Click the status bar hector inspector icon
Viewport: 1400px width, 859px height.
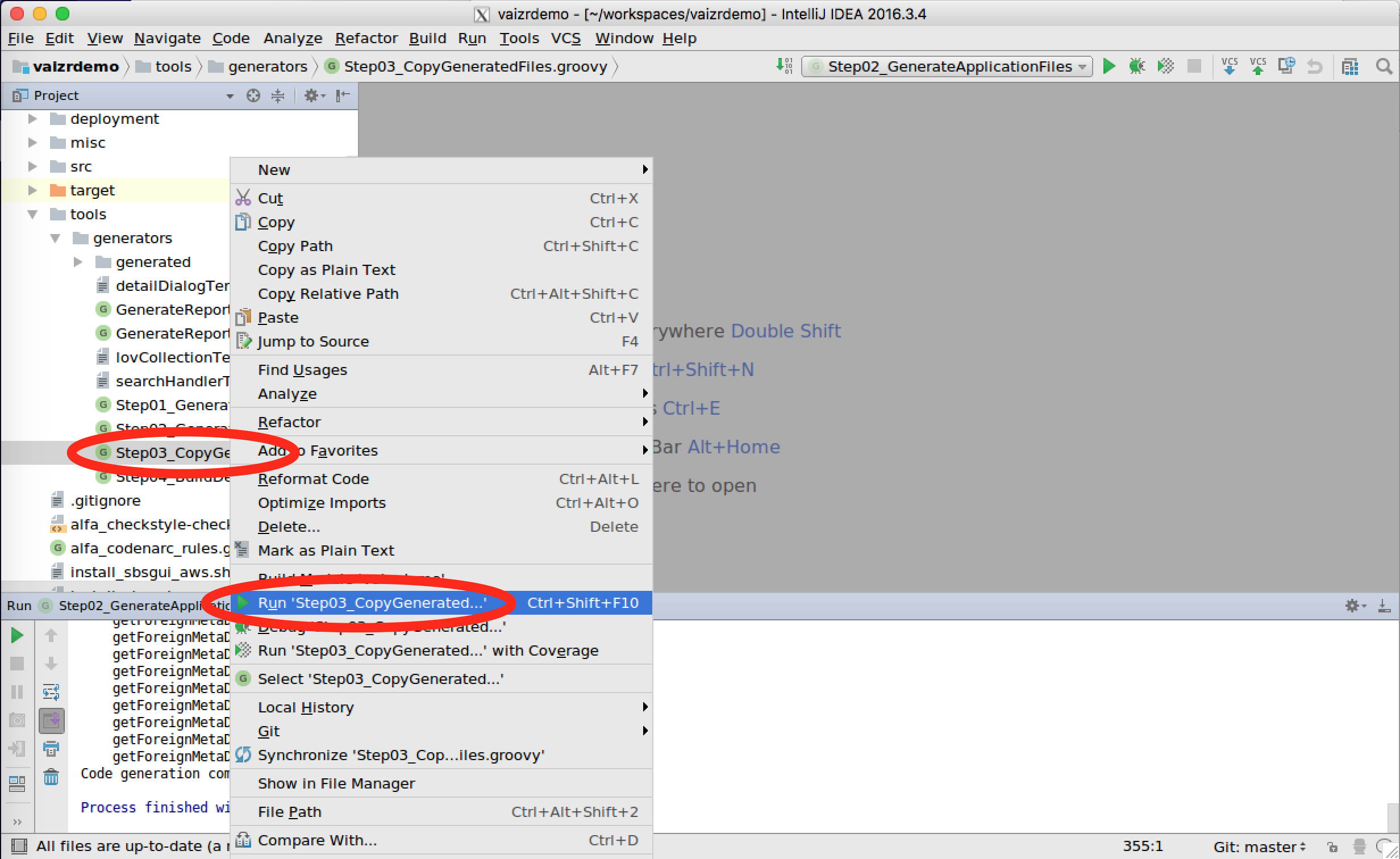point(1360,847)
